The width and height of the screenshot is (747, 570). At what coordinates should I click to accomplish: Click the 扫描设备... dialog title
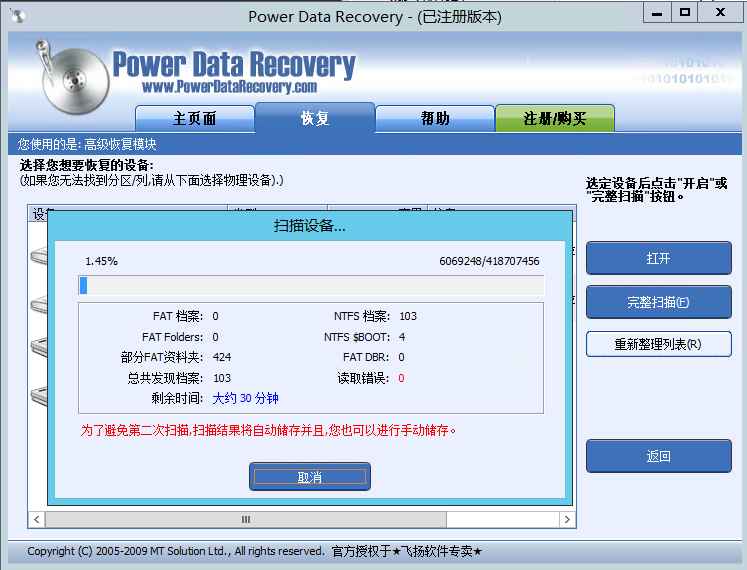310,226
